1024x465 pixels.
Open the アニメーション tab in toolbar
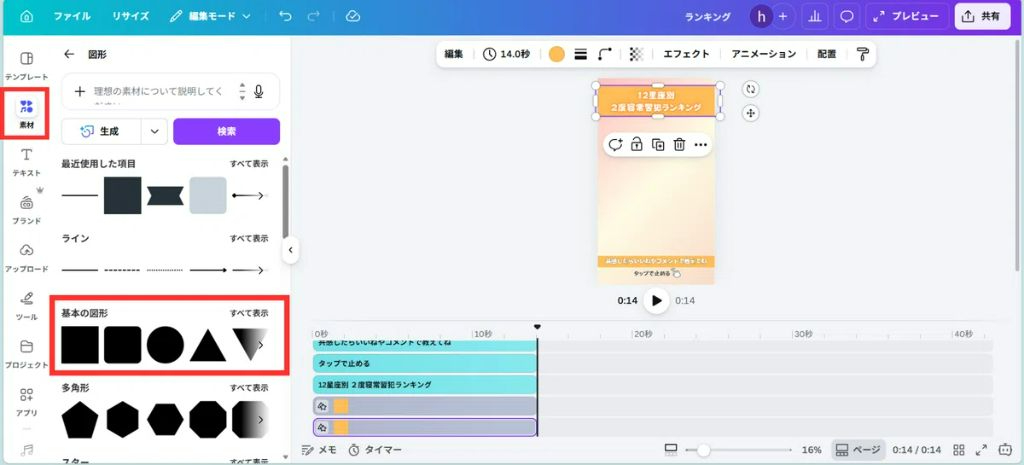[x=763, y=54]
